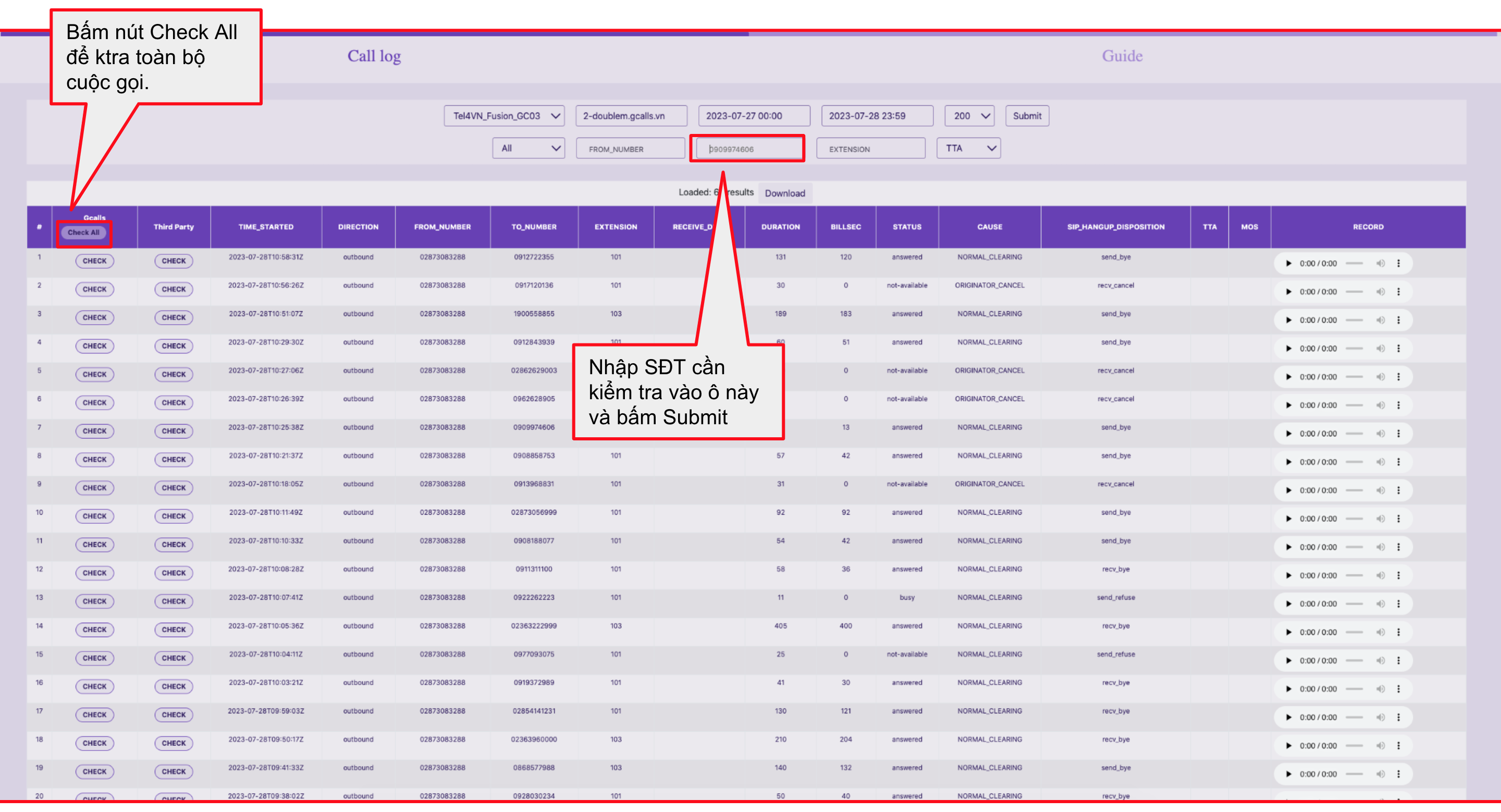Play the recording in row 7
Viewport: 1501px width, 812px height.
1288,434
